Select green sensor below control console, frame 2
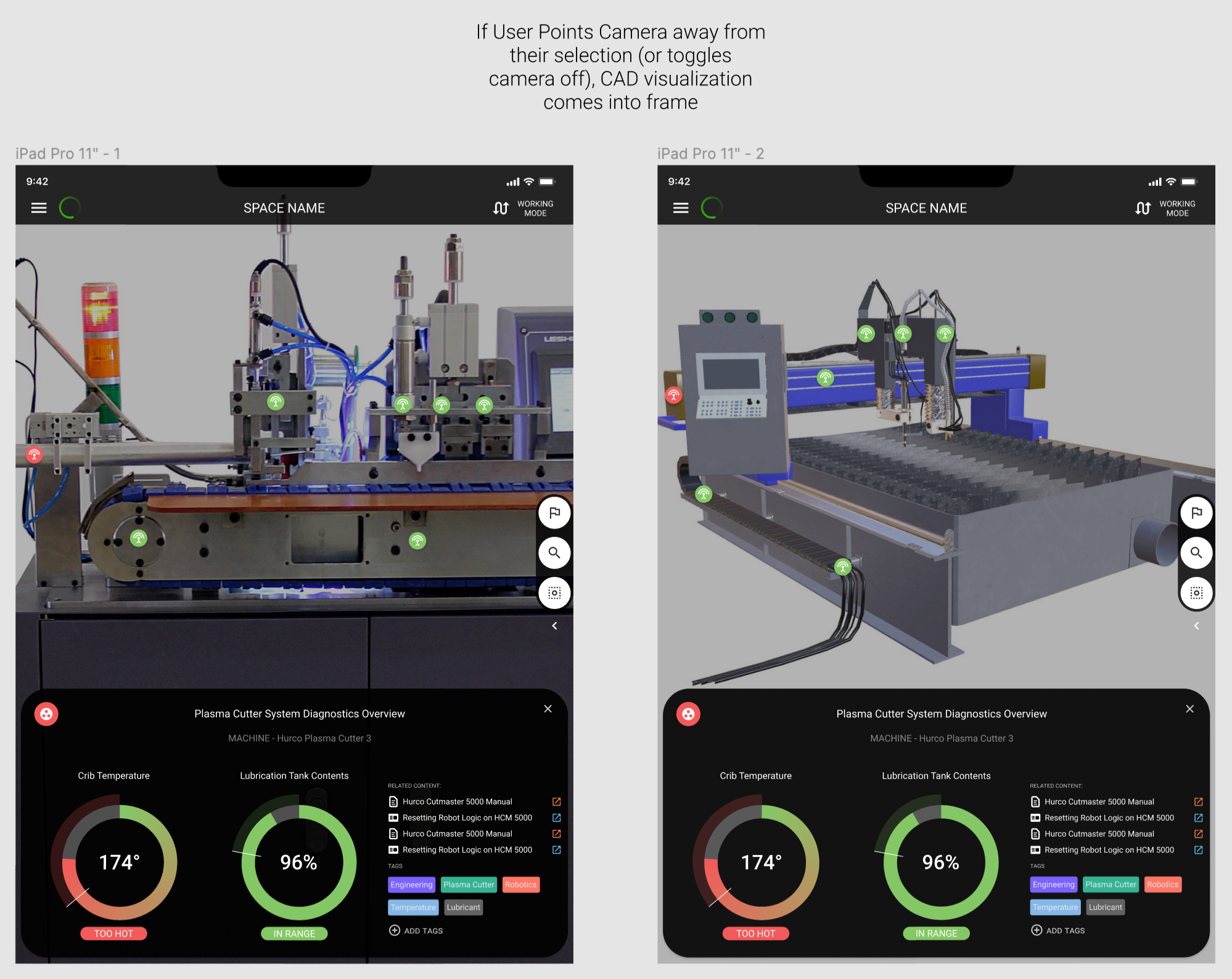The image size is (1232, 979). [x=704, y=494]
